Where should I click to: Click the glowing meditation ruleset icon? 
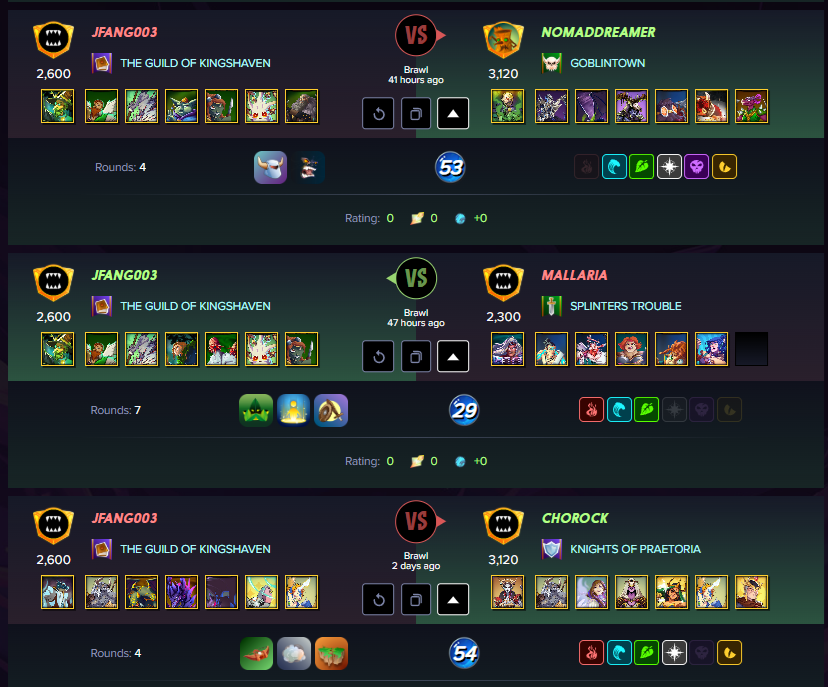click(x=294, y=410)
